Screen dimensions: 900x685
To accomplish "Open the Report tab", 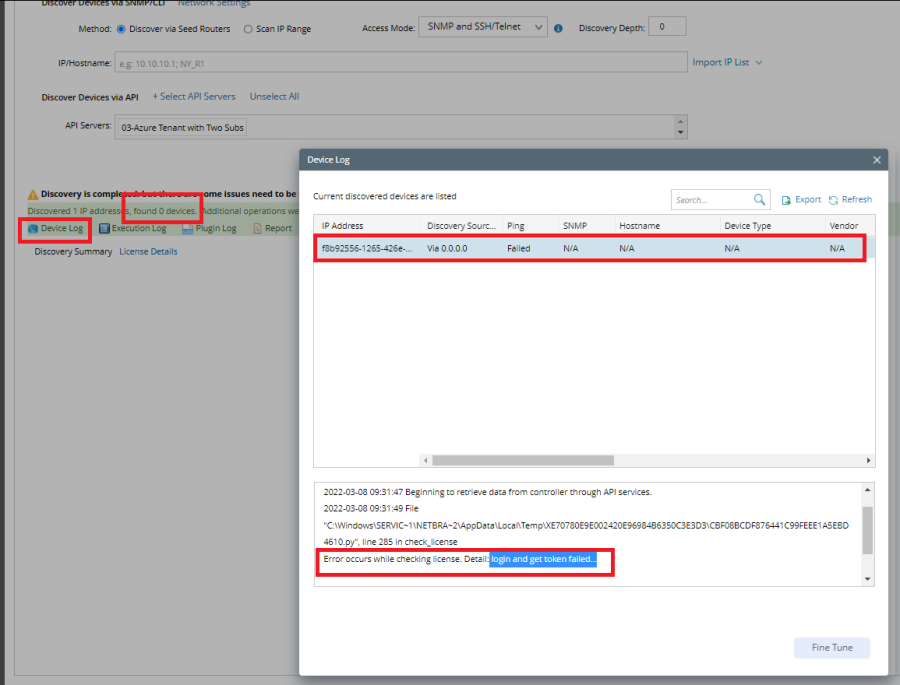I will (272, 228).
